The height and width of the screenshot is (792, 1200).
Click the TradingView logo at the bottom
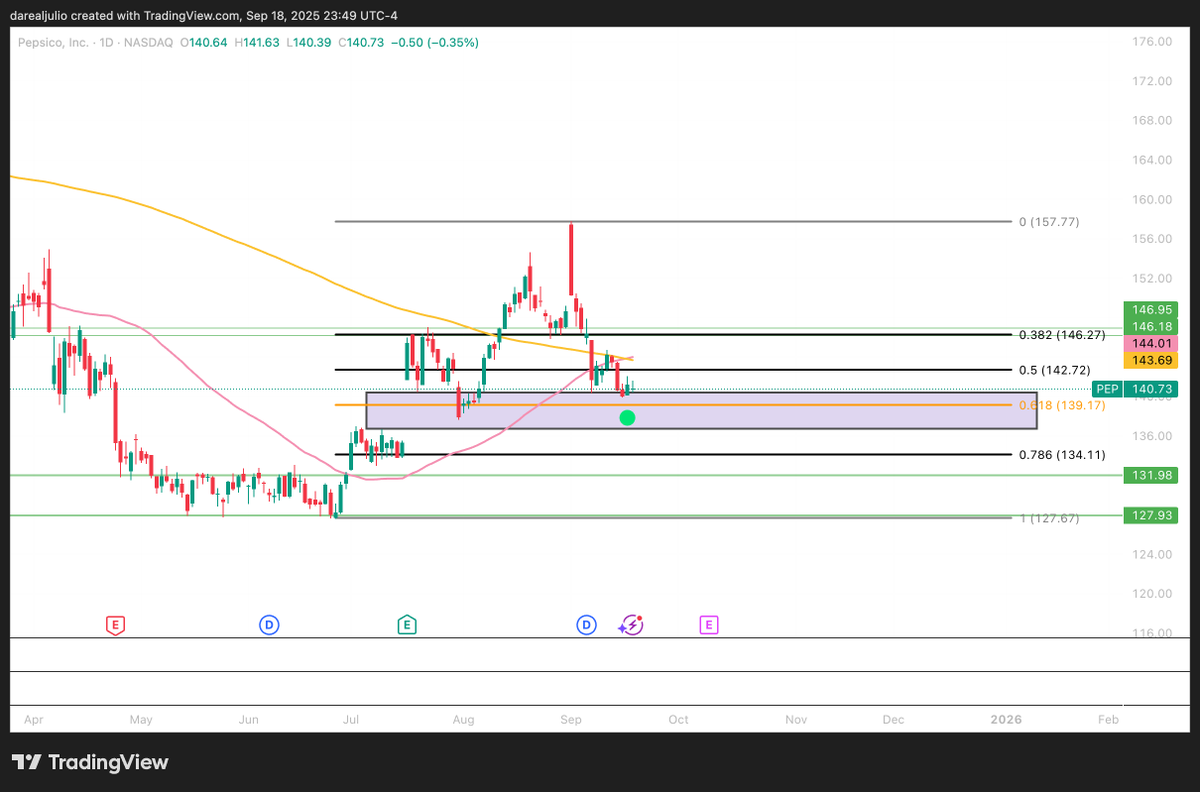click(90, 762)
